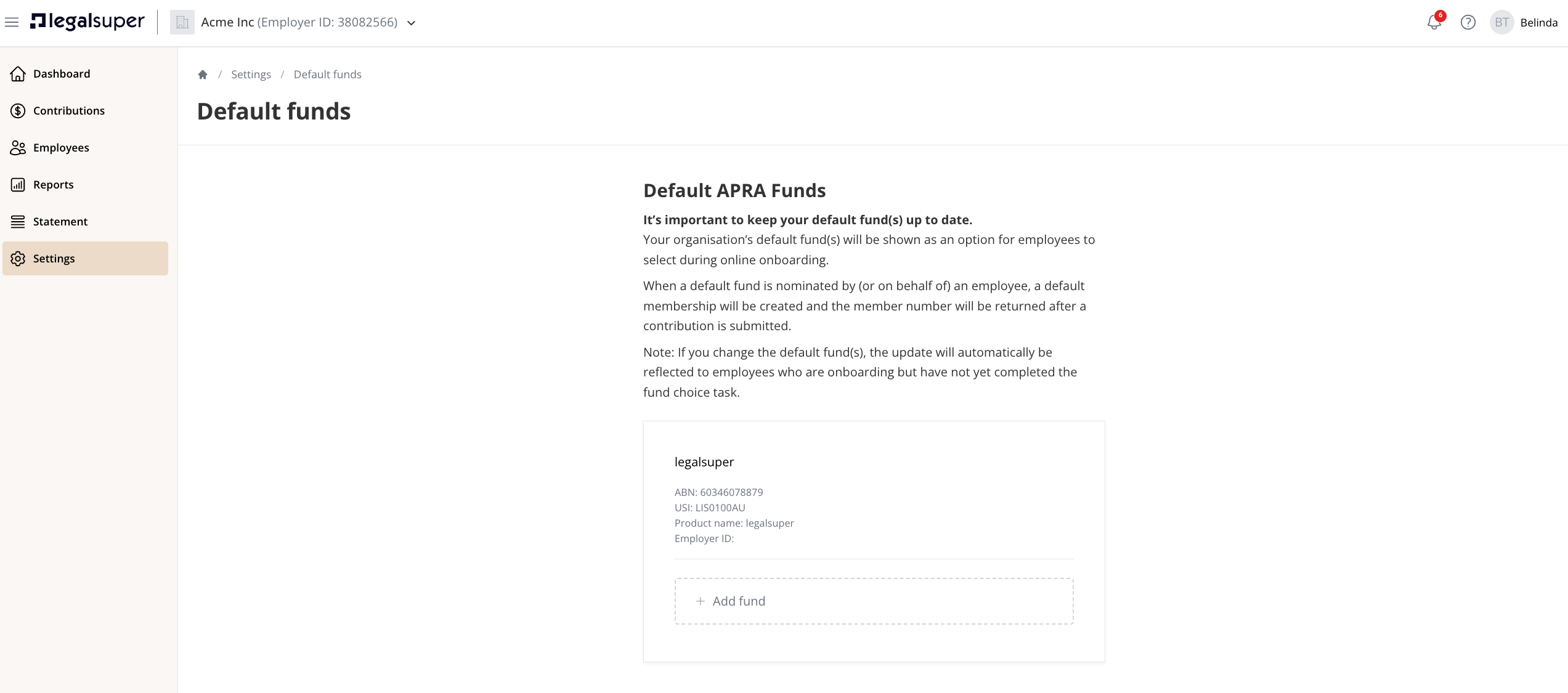1568x693 pixels.
Task: Select the legalsuper fund entry
Action: click(874, 499)
